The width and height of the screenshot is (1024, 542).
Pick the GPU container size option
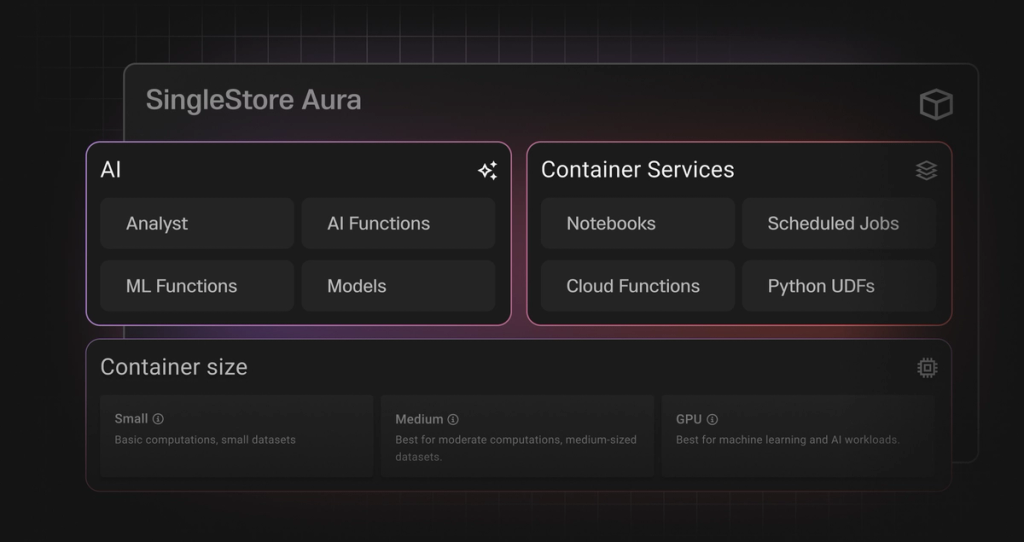click(798, 436)
